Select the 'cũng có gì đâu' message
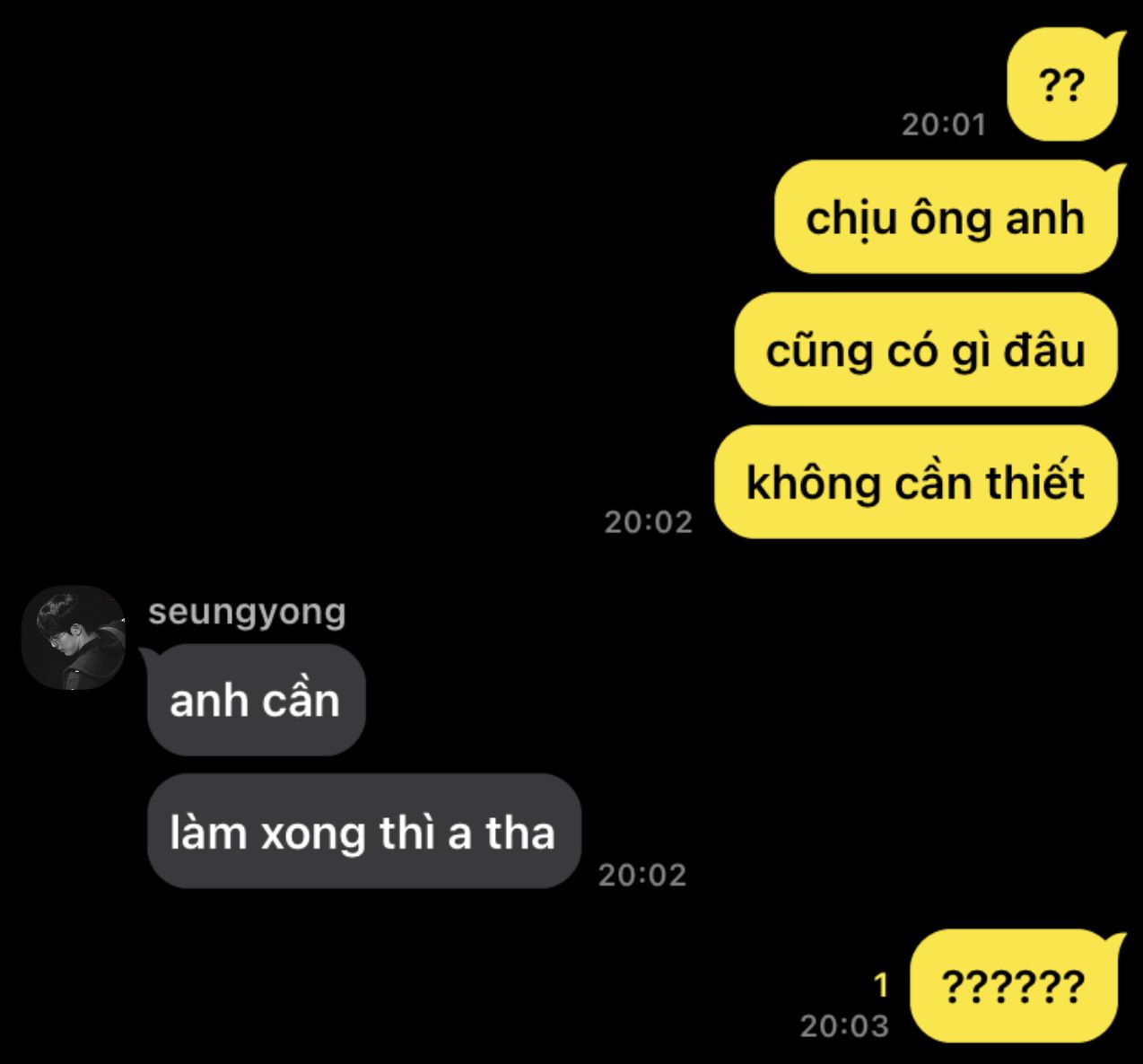1143x1064 pixels. click(x=928, y=349)
